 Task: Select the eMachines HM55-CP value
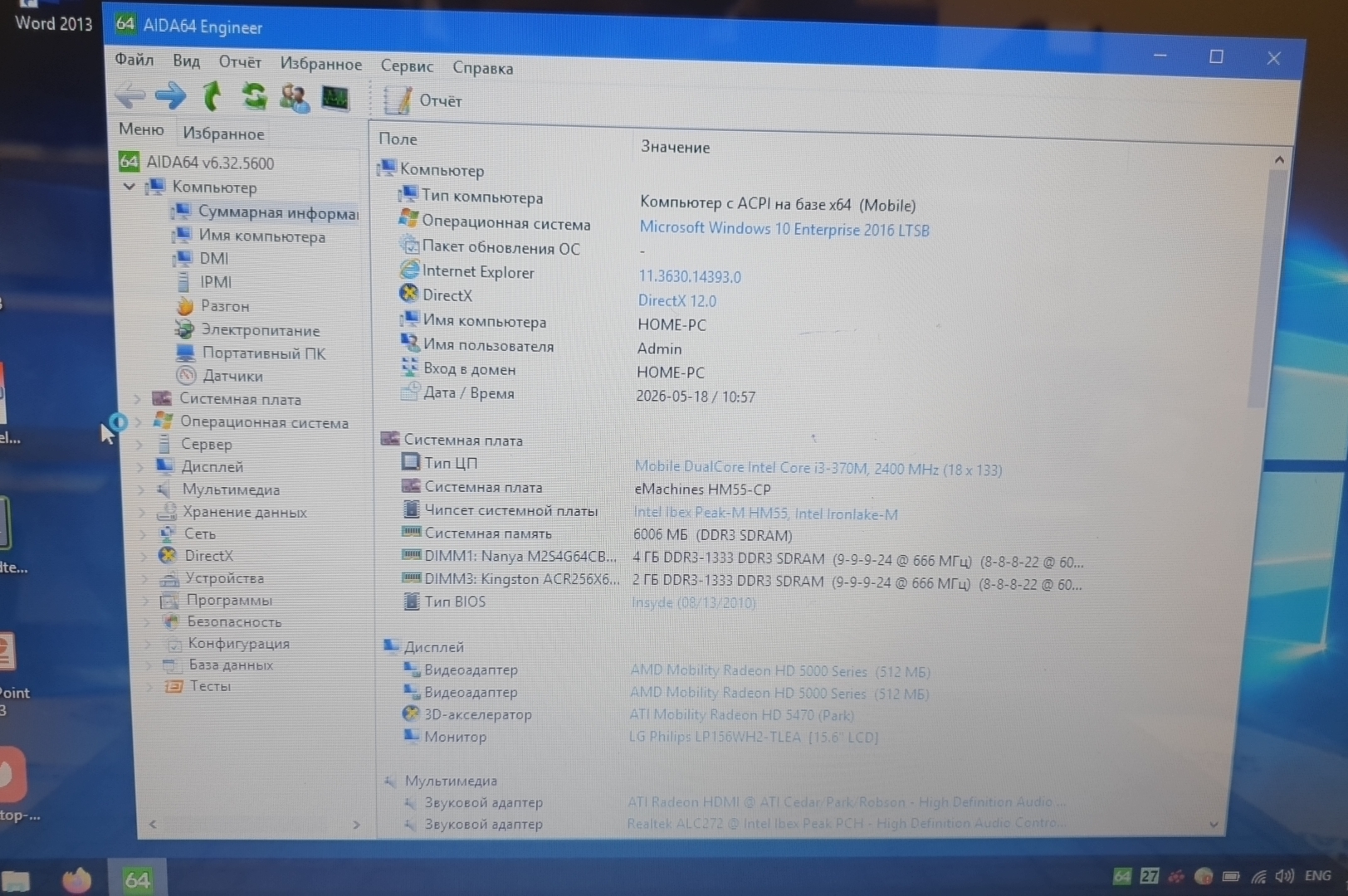702,489
